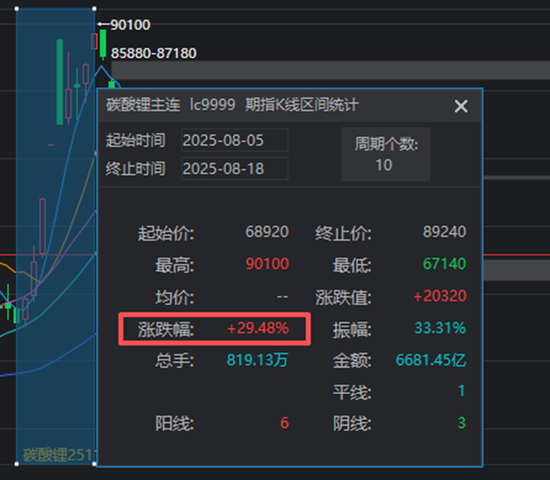This screenshot has width=550, height=480.
Task: Click the top-left selection handle of highlighted range
Action: (17, 8)
